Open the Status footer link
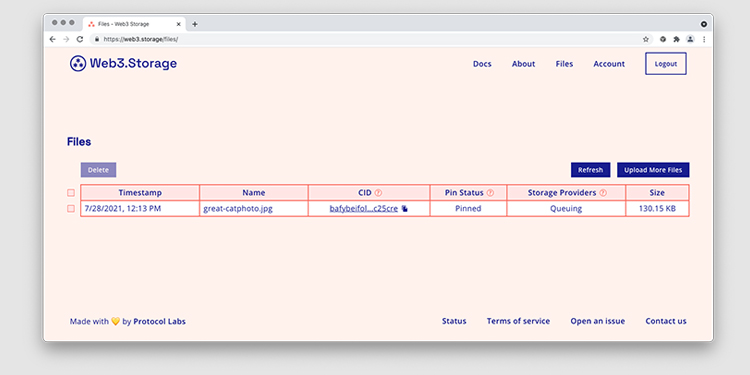 [454, 321]
